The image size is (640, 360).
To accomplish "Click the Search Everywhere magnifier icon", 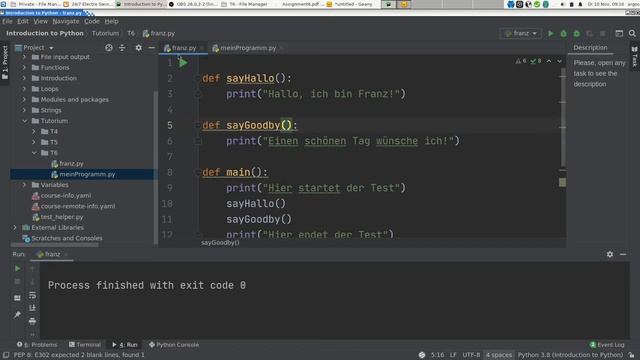I will coord(632,33).
